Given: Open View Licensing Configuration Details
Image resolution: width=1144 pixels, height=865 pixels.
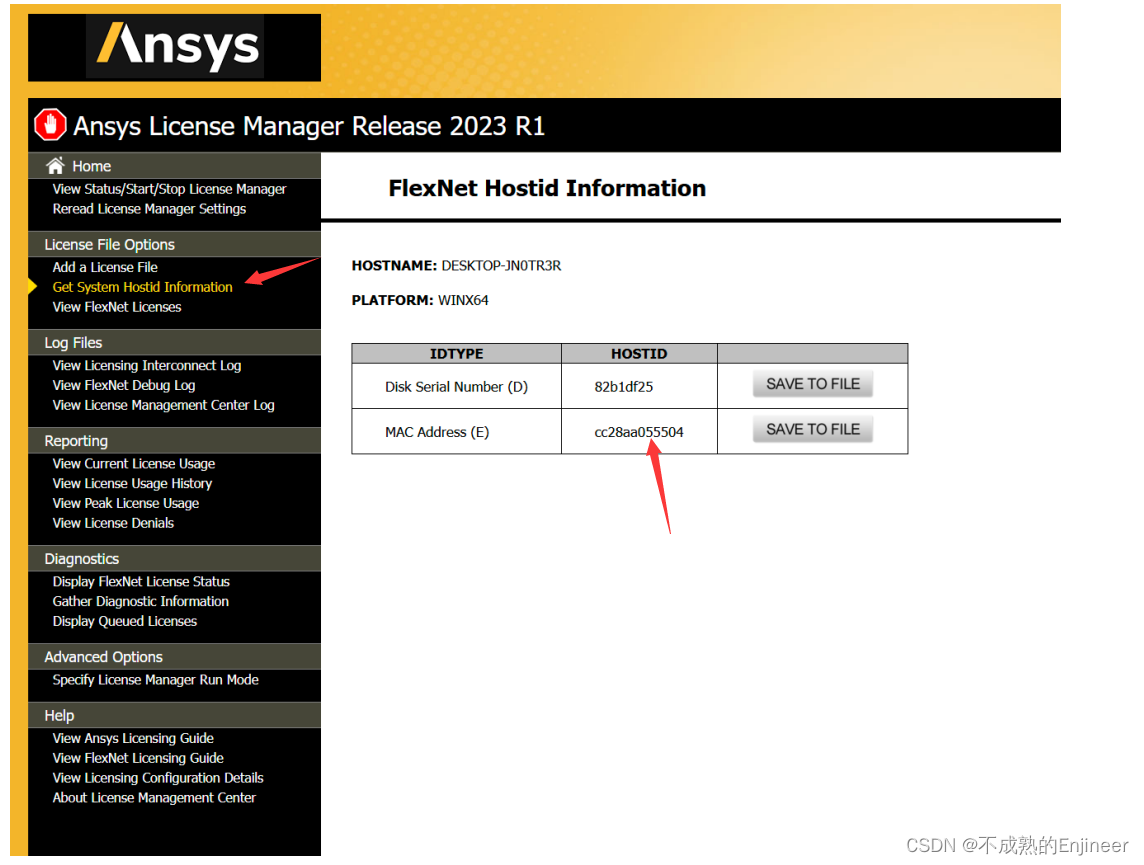Looking at the screenshot, I should click(158, 778).
